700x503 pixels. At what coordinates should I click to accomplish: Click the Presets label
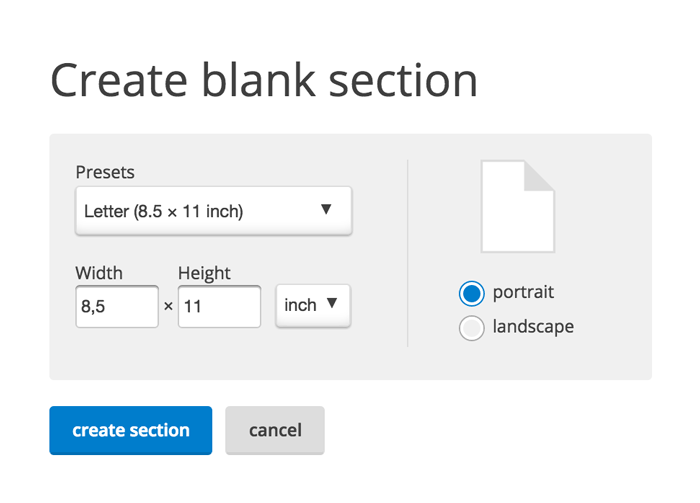pyautogui.click(x=105, y=172)
